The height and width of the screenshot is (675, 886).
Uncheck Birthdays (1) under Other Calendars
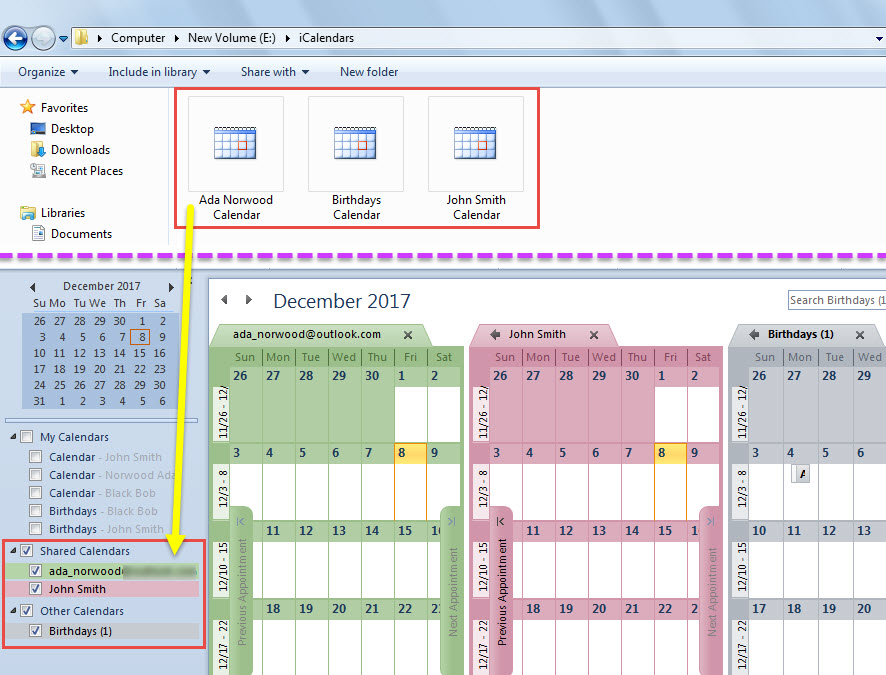point(38,631)
